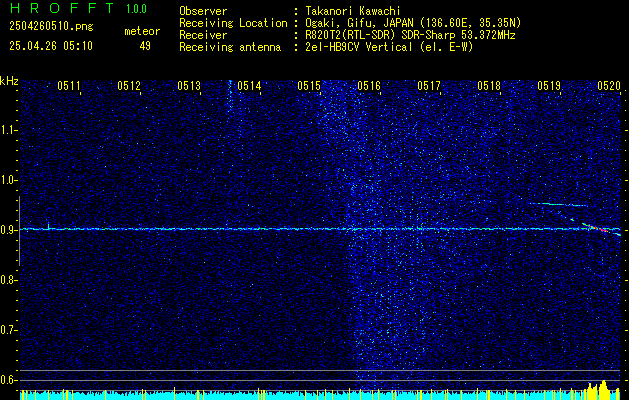The height and width of the screenshot is (400, 629).
Task: Click observer name Takanori Kawachi
Action: [x=351, y=11]
